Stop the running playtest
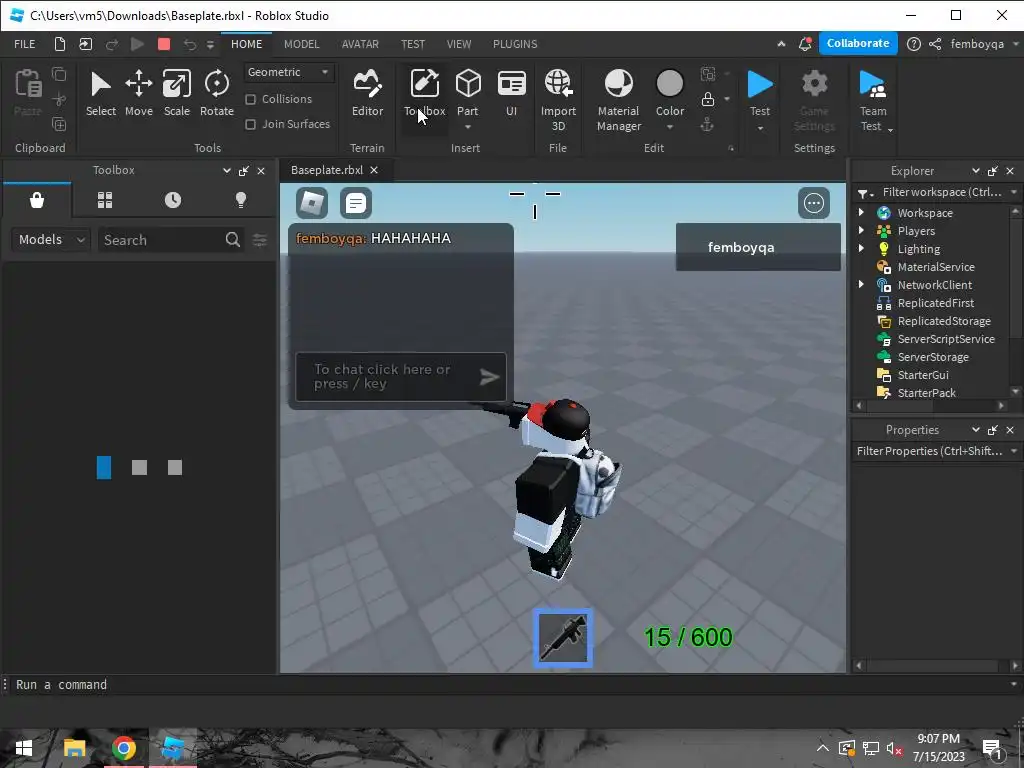1024x768 pixels. click(x=164, y=44)
